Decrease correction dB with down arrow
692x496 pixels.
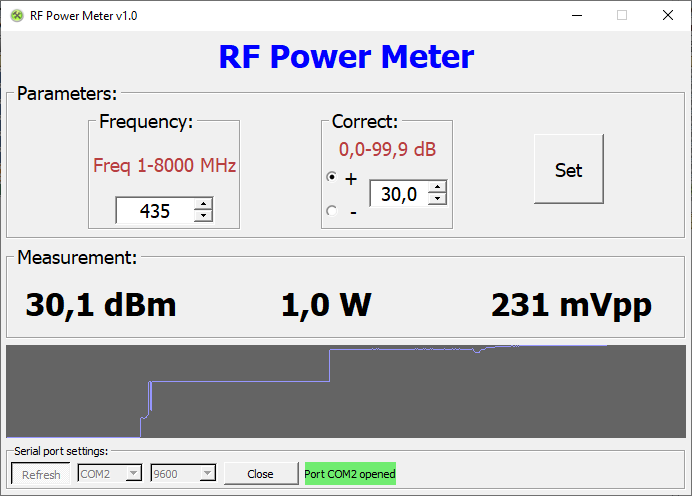[x=437, y=198]
